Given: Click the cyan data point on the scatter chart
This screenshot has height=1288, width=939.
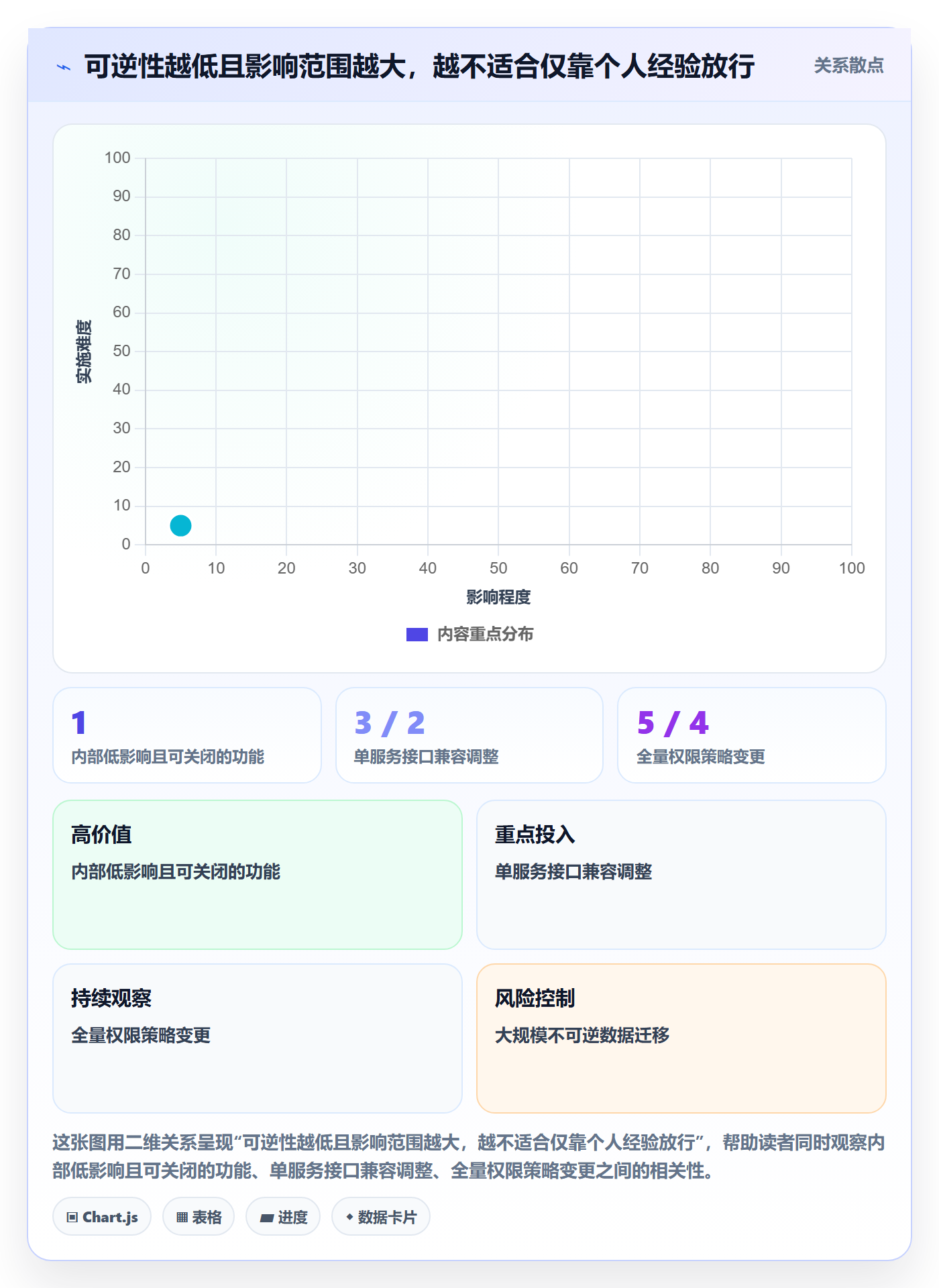Looking at the screenshot, I should pyautogui.click(x=180, y=525).
